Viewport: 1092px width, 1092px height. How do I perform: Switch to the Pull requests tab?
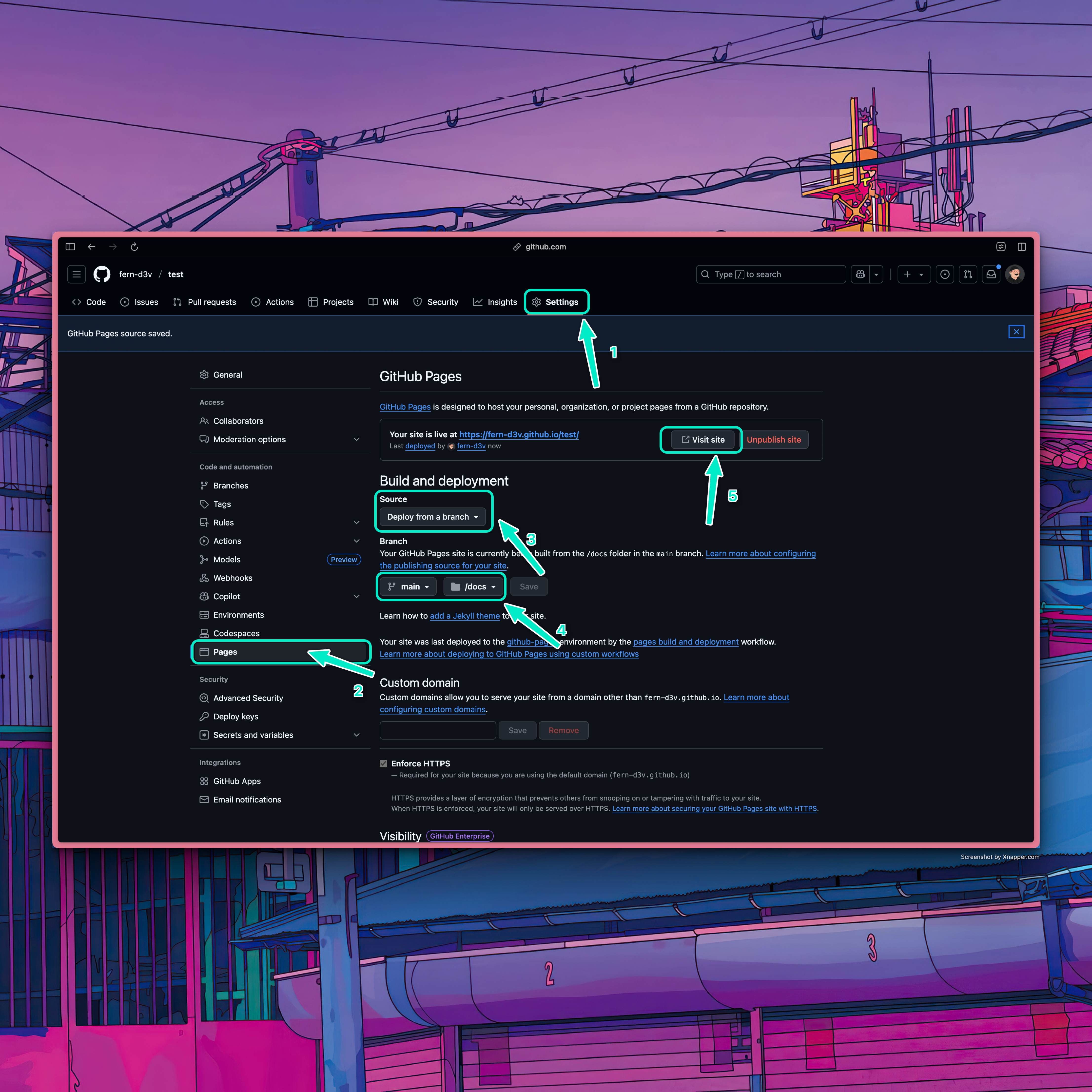205,302
